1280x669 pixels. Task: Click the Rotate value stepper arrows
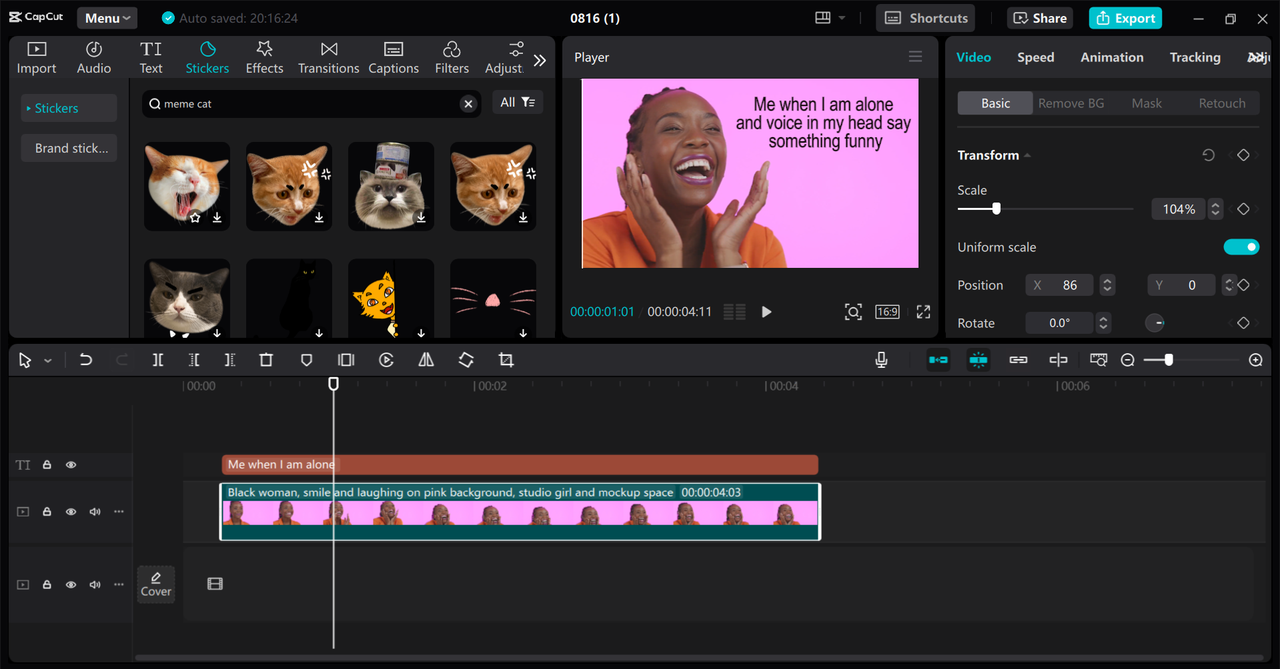[x=1103, y=323]
